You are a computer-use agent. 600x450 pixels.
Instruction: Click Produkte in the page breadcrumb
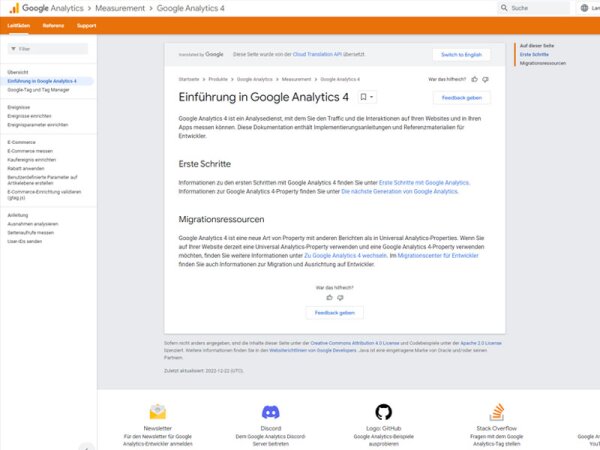(x=218, y=79)
